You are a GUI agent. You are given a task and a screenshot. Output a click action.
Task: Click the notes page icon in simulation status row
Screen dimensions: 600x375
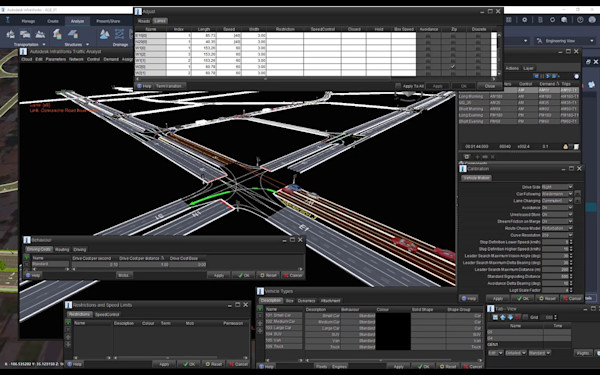click(576, 147)
